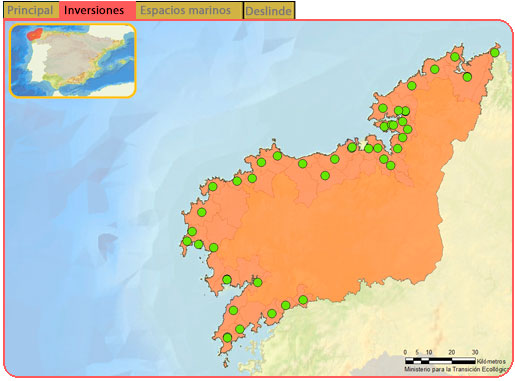515x381 pixels.
Task: Click the red highlighted region in inset map
Action: (x=35, y=34)
